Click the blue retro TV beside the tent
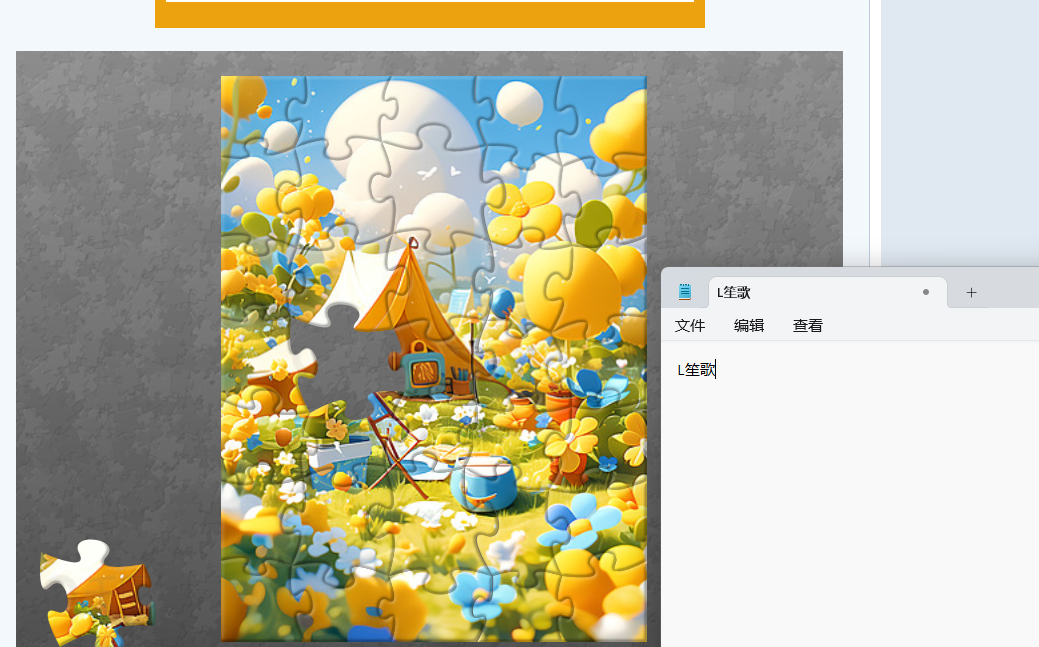1039x647 pixels. tap(423, 367)
